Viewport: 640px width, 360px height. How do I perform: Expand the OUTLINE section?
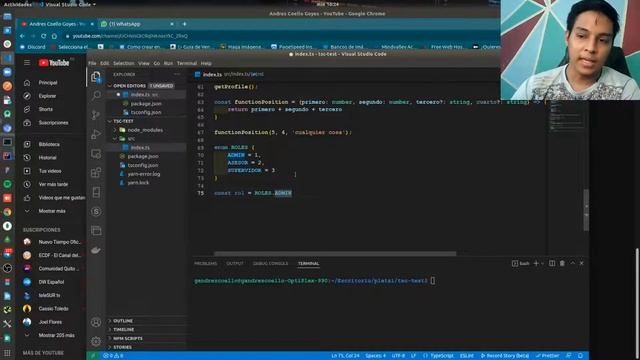(123, 321)
